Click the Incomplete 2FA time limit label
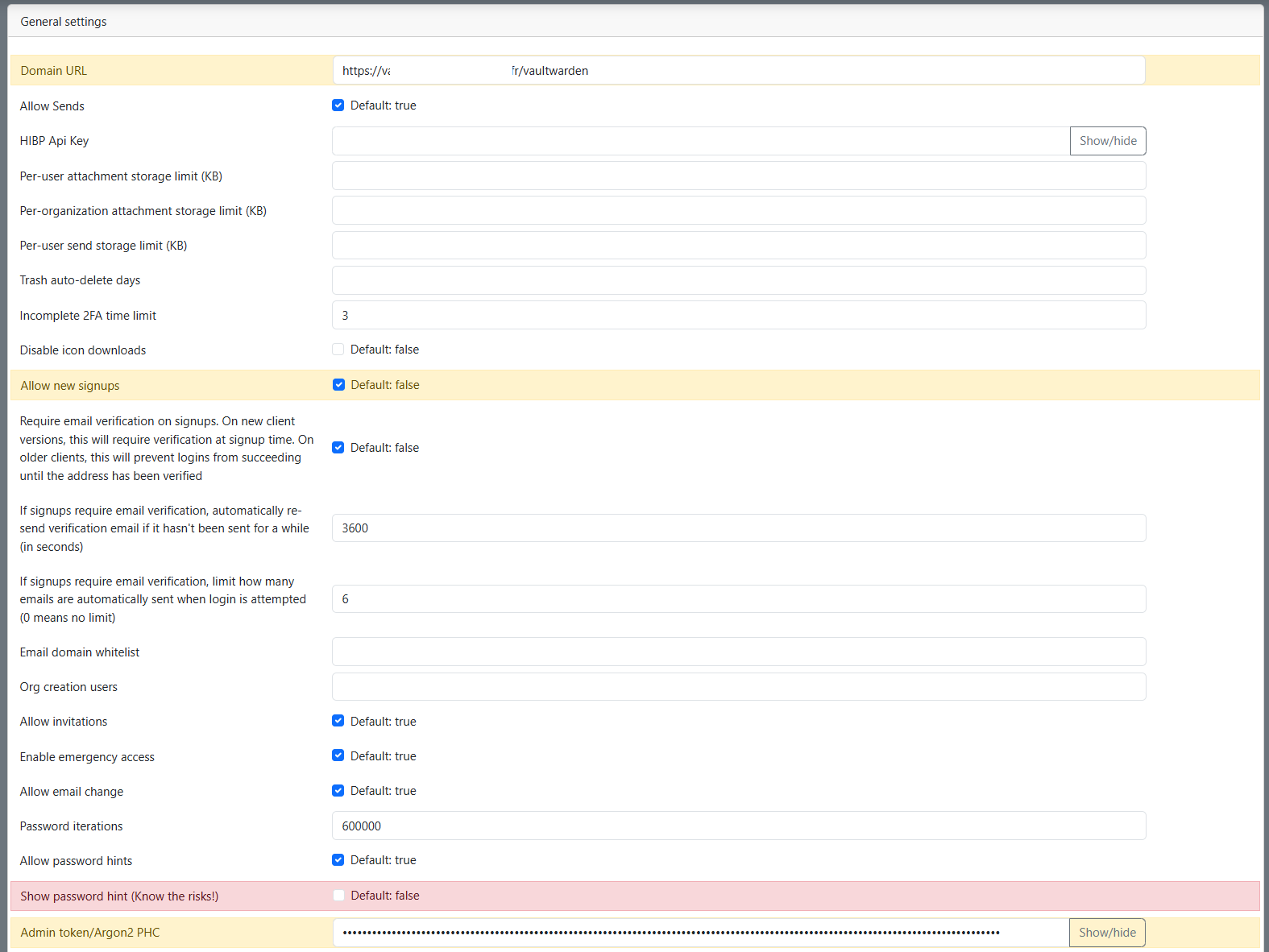1269x952 pixels. (88, 316)
